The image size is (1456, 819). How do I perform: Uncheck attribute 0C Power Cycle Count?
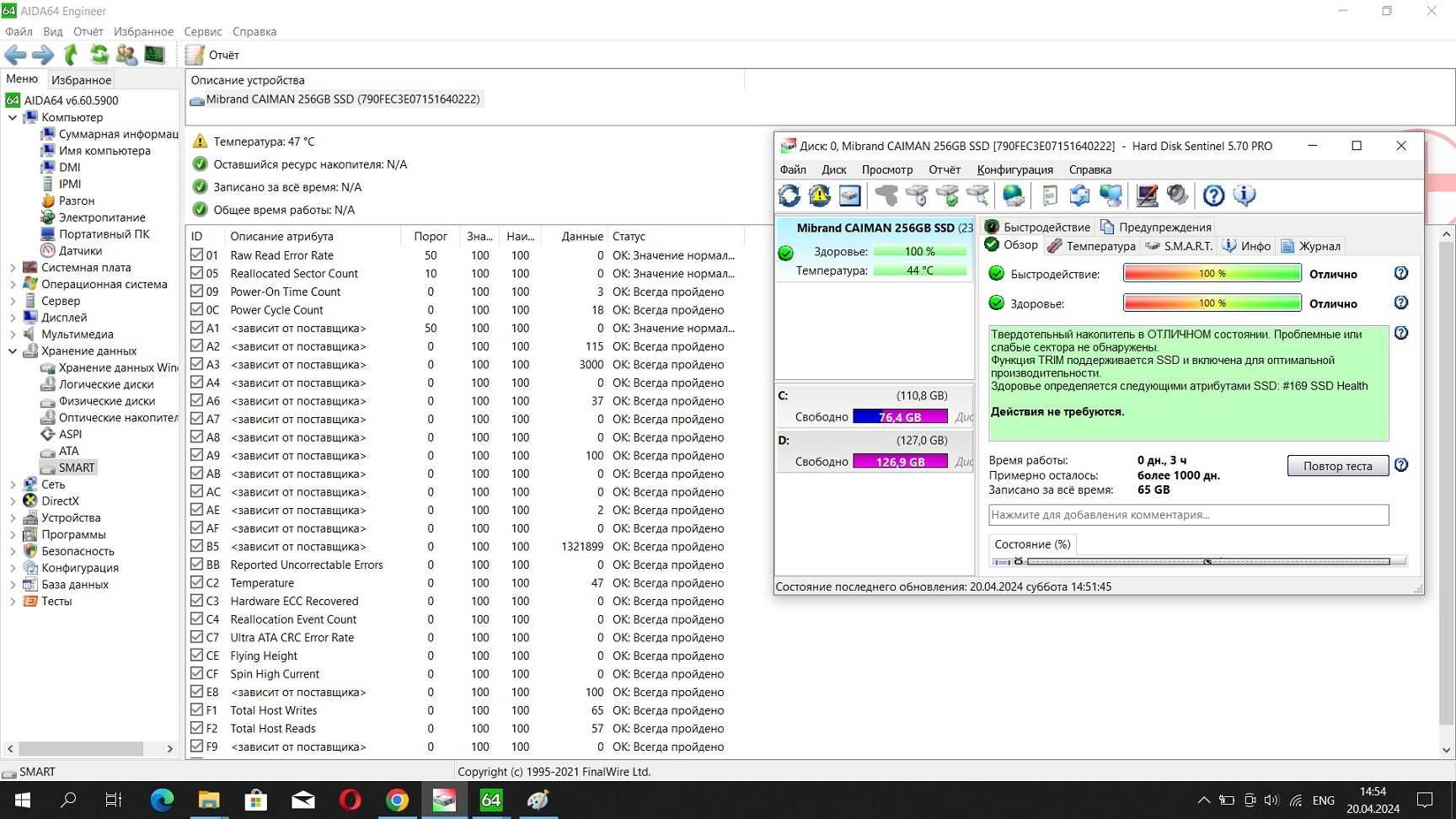click(x=196, y=309)
